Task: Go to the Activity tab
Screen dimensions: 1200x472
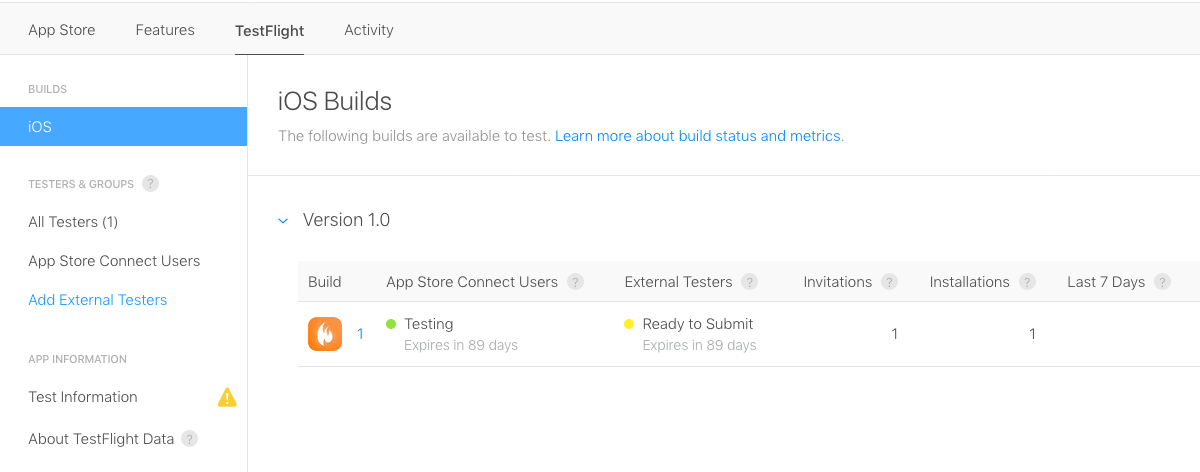Action: (x=369, y=30)
